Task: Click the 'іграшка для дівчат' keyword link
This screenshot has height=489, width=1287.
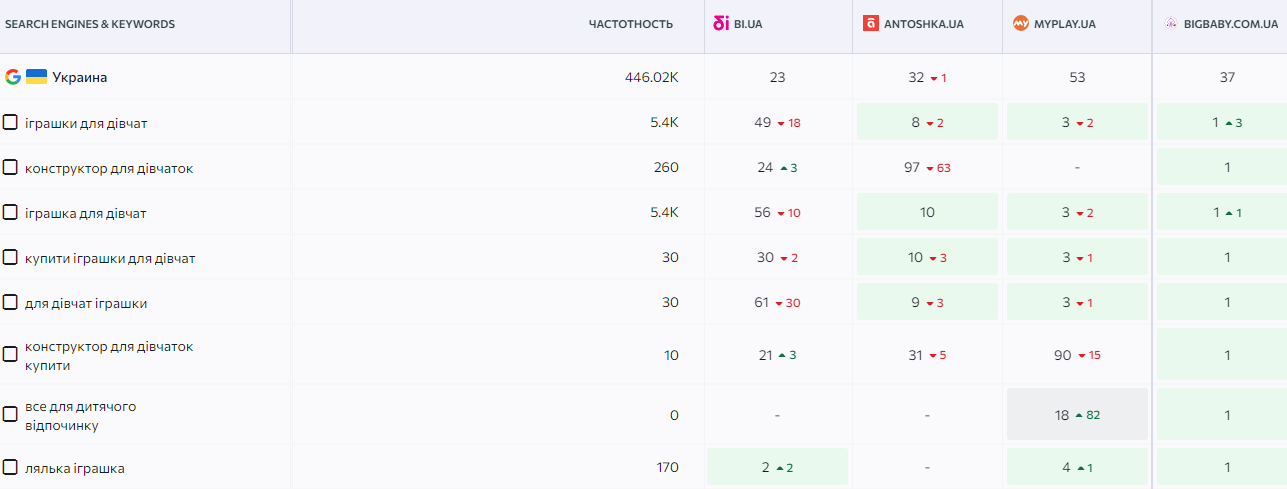Action: [x=86, y=213]
